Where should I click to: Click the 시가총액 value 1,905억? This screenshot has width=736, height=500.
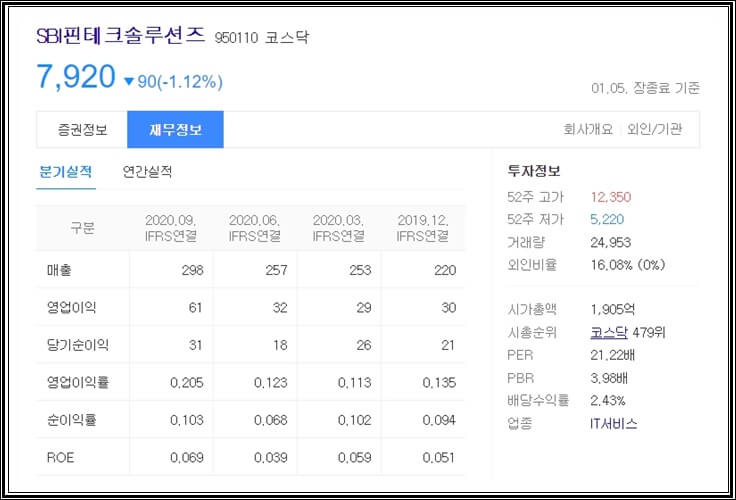tap(613, 309)
